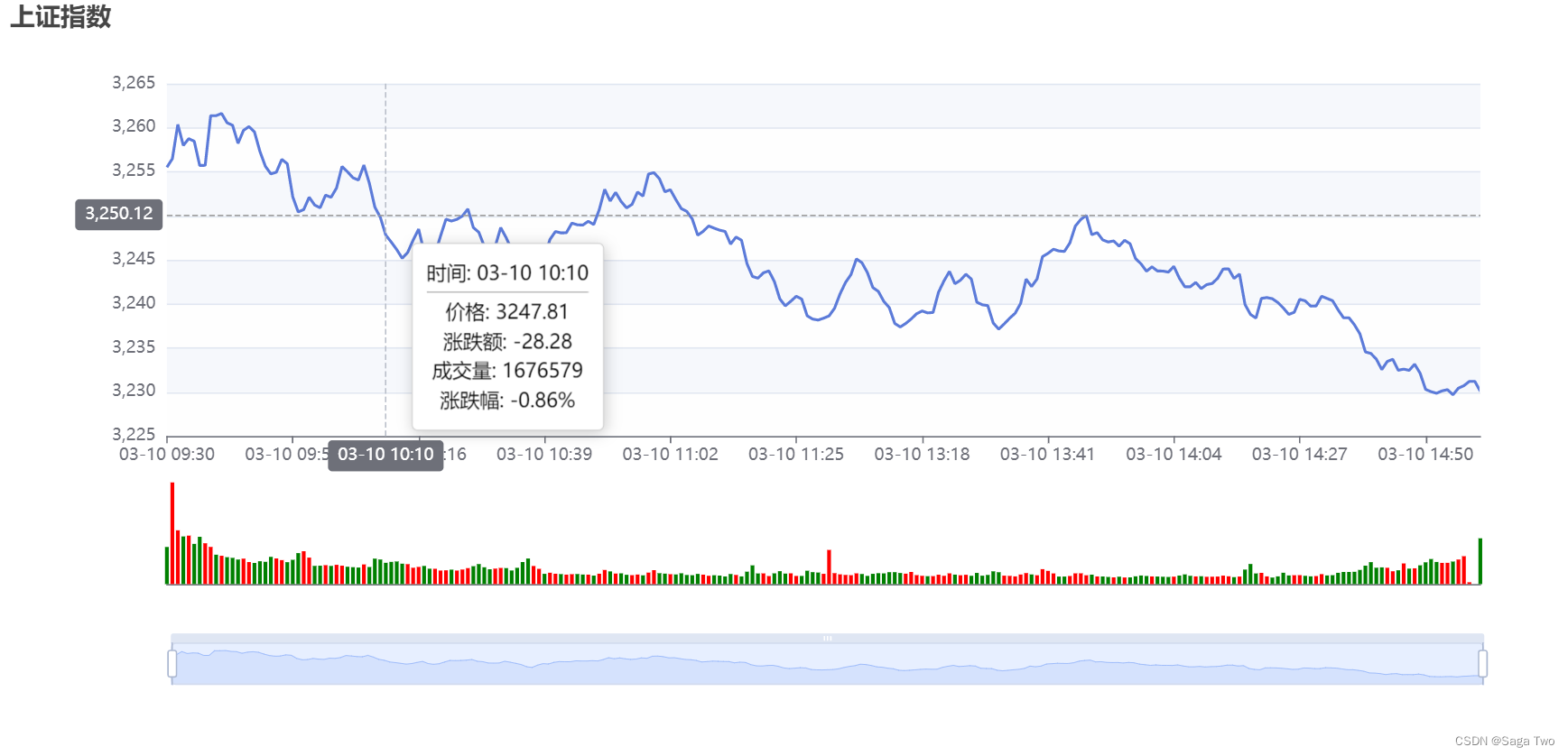Click the top grip bar of the zoom slider
The height and width of the screenshot is (756, 1568).
[x=827, y=638]
